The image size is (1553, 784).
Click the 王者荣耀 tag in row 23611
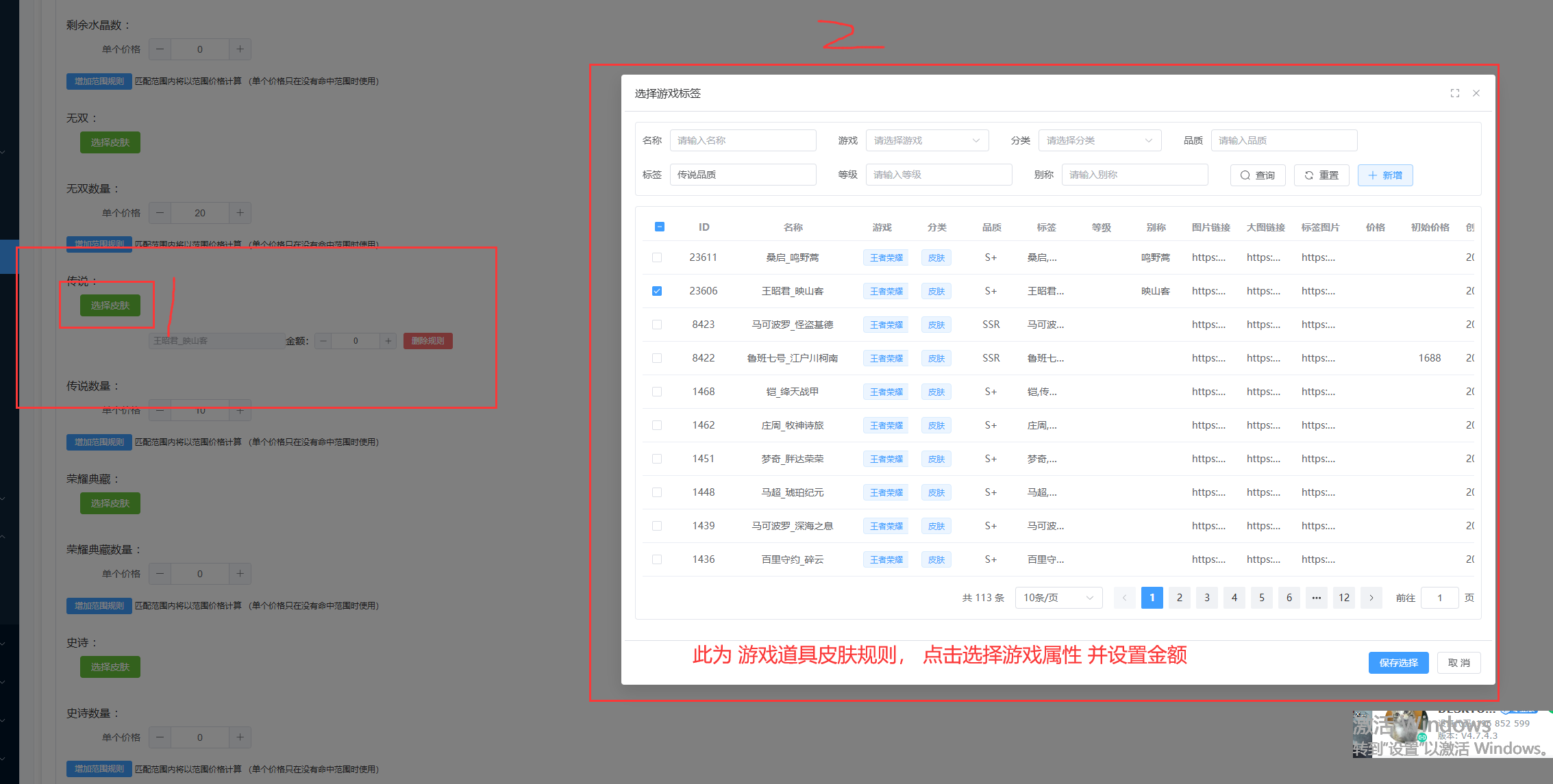(x=886, y=257)
